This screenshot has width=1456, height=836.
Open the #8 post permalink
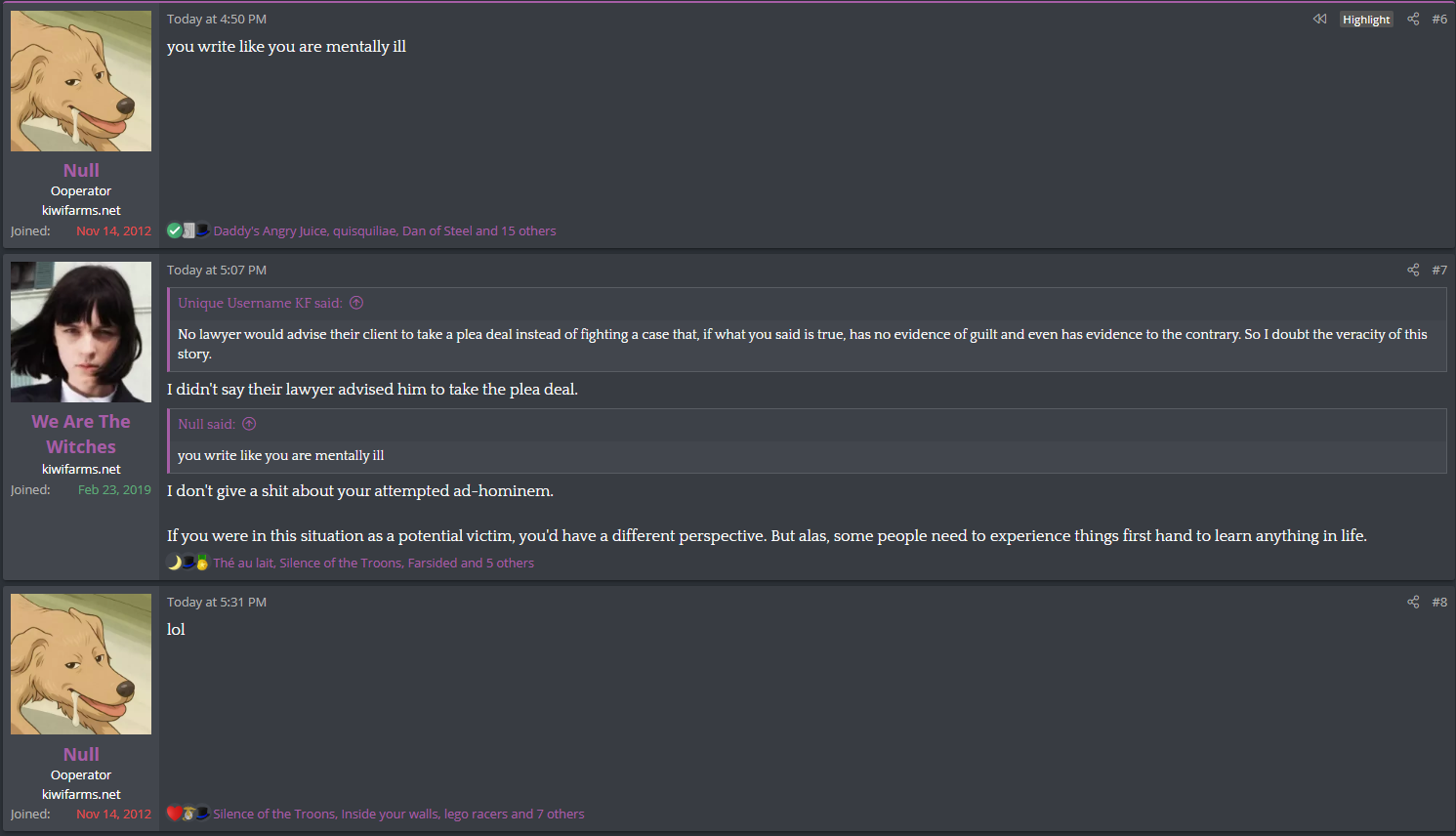tap(1439, 602)
